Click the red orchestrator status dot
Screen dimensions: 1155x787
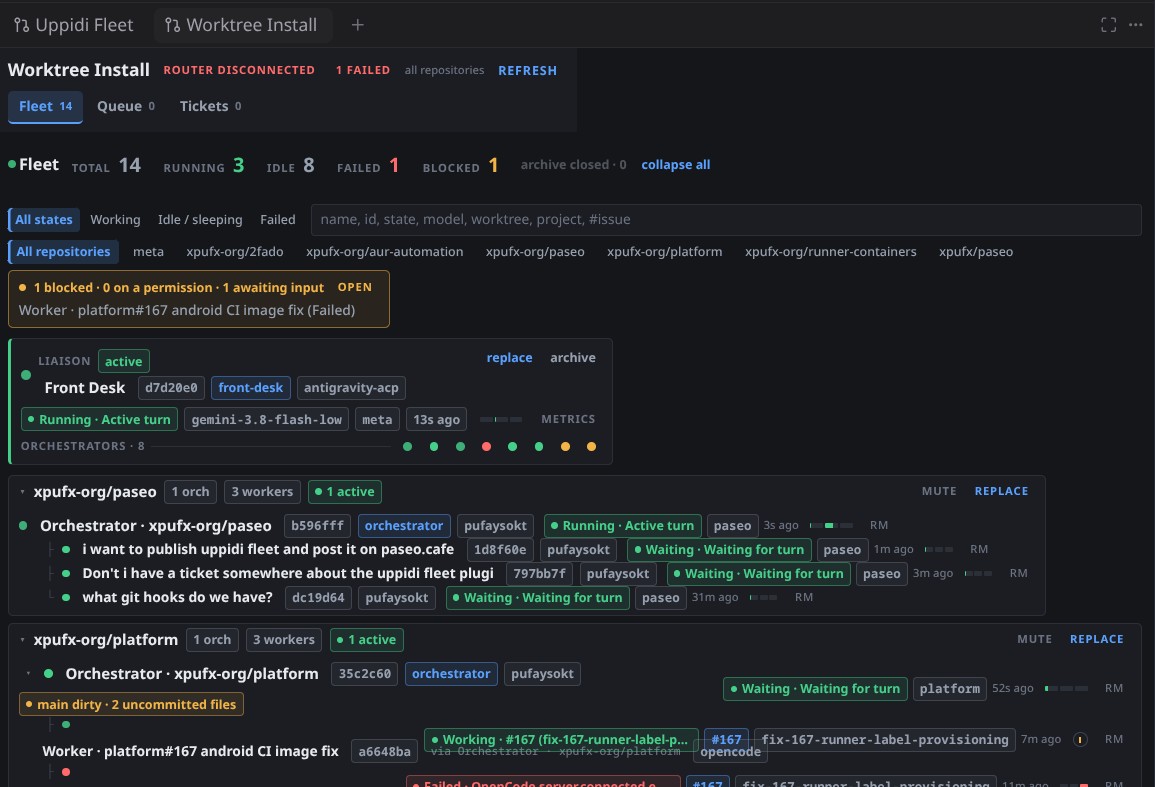click(486, 447)
